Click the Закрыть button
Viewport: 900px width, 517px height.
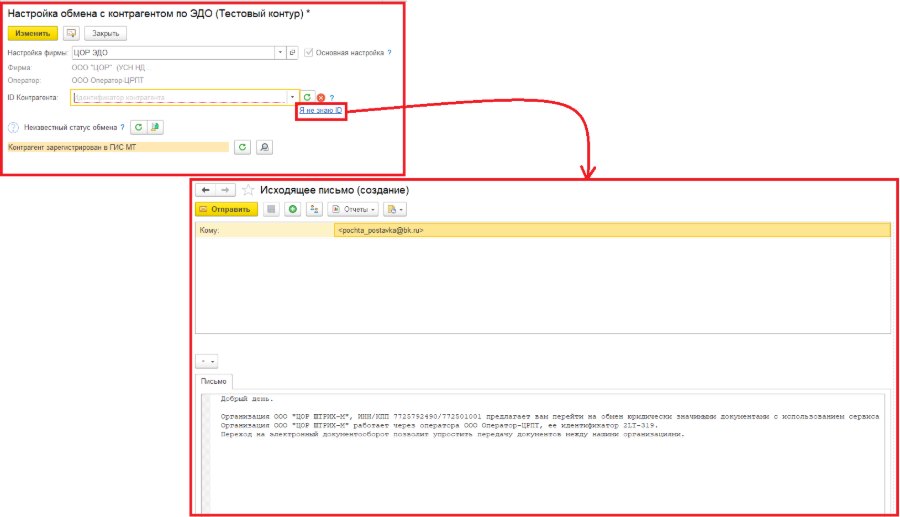106,33
